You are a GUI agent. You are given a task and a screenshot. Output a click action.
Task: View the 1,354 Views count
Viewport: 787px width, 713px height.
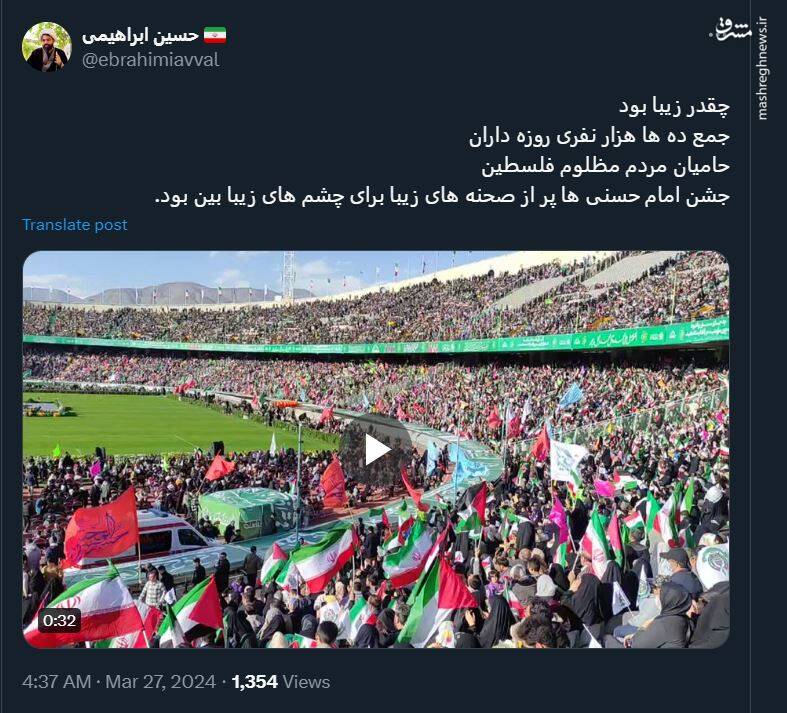click(281, 682)
